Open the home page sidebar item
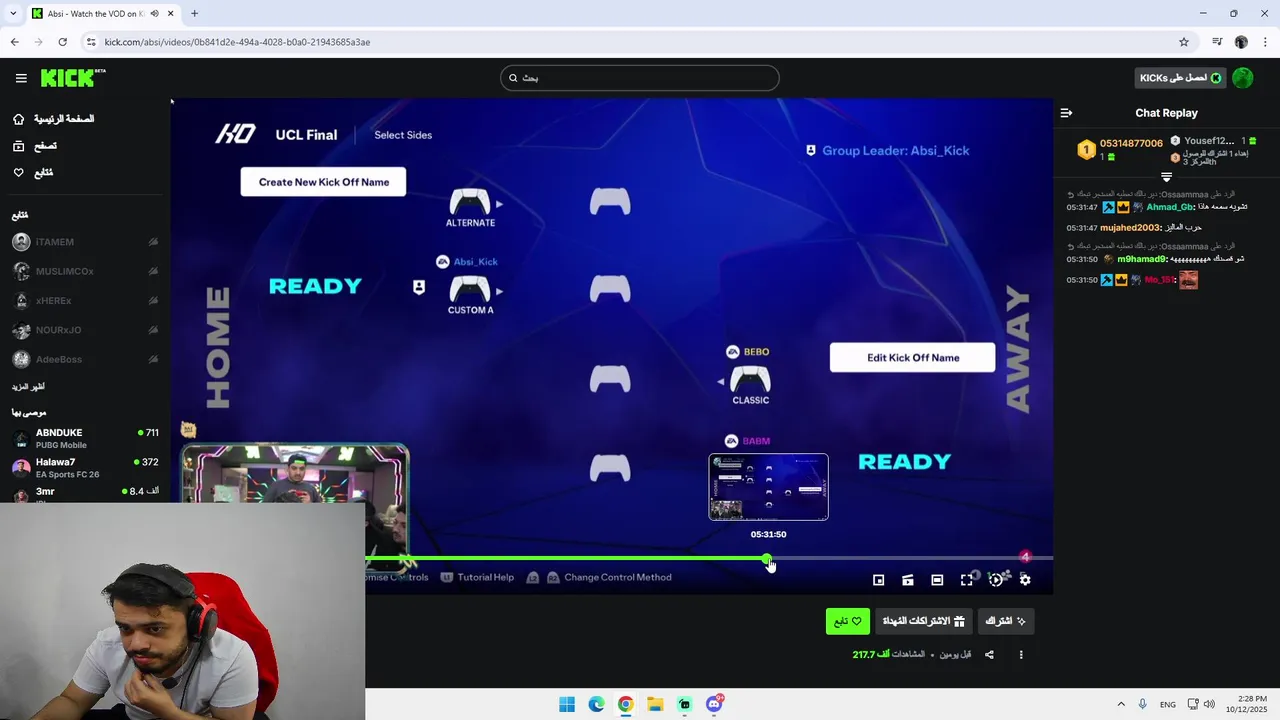Viewport: 1280px width, 720px height. pyautogui.click(x=53, y=119)
